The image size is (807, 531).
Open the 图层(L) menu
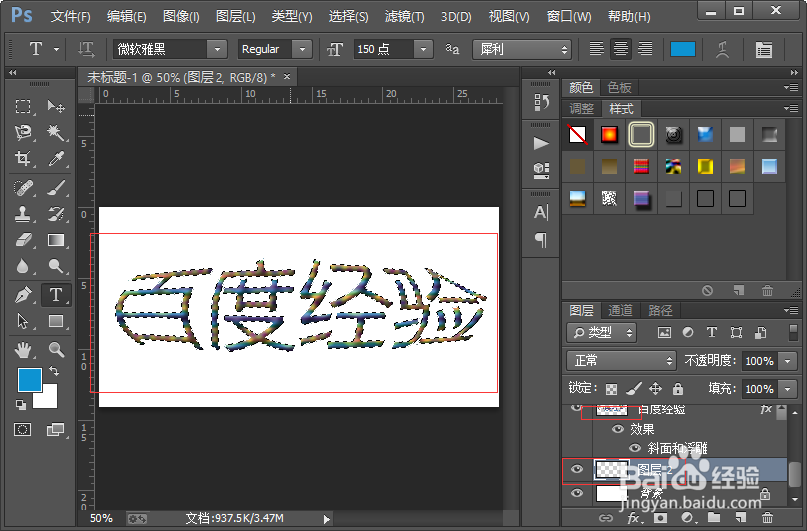click(x=236, y=17)
